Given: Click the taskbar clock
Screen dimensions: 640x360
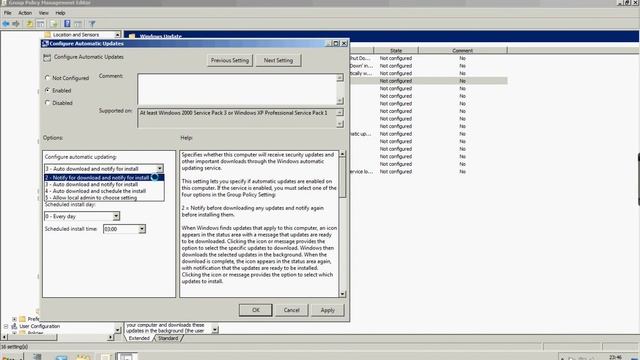Looking at the screenshot, I should click(x=615, y=357).
